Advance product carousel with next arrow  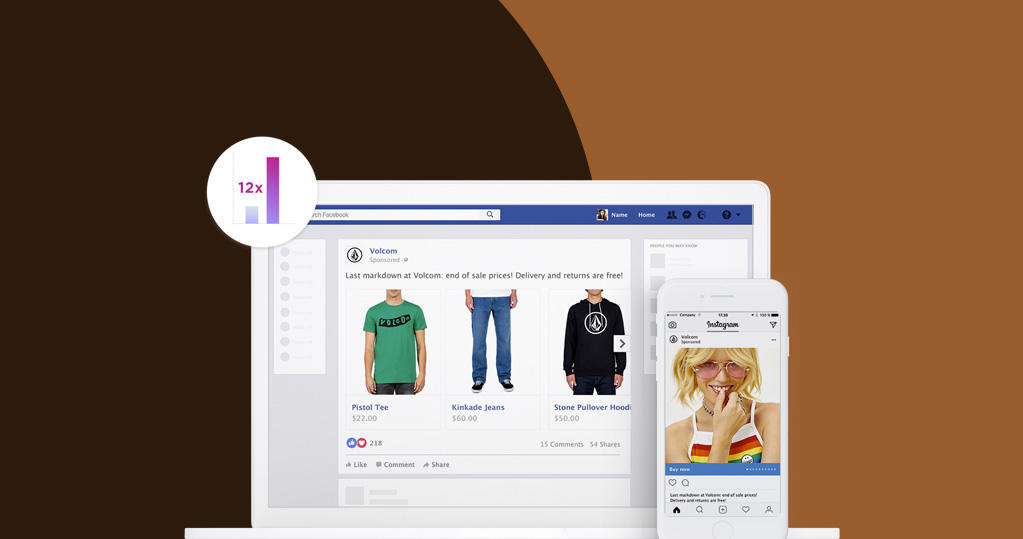click(x=621, y=344)
